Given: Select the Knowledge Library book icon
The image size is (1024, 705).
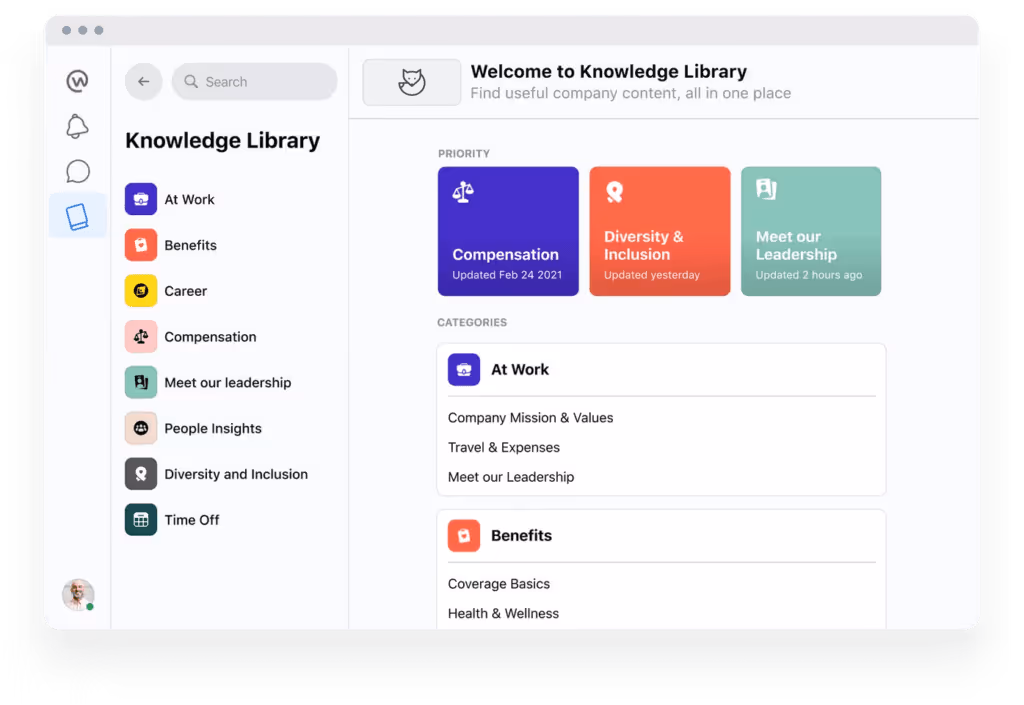Looking at the screenshot, I should pos(77,214).
